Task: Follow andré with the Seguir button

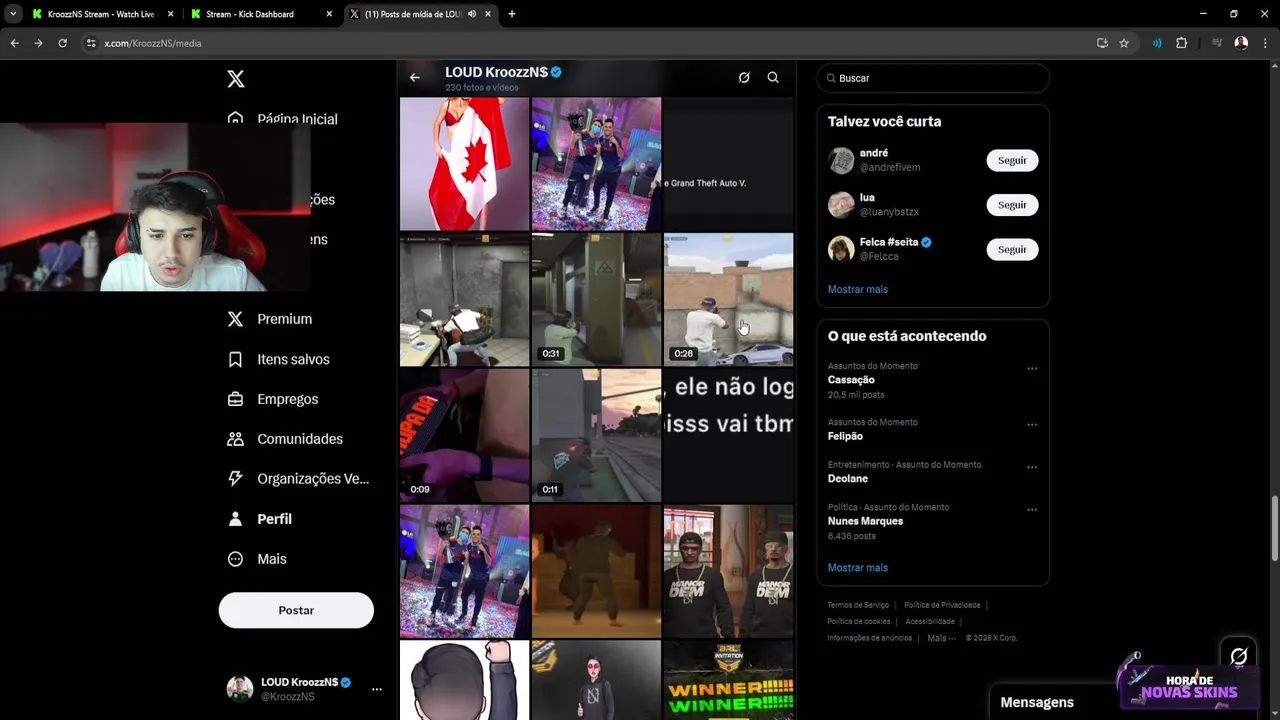Action: click(x=1012, y=160)
